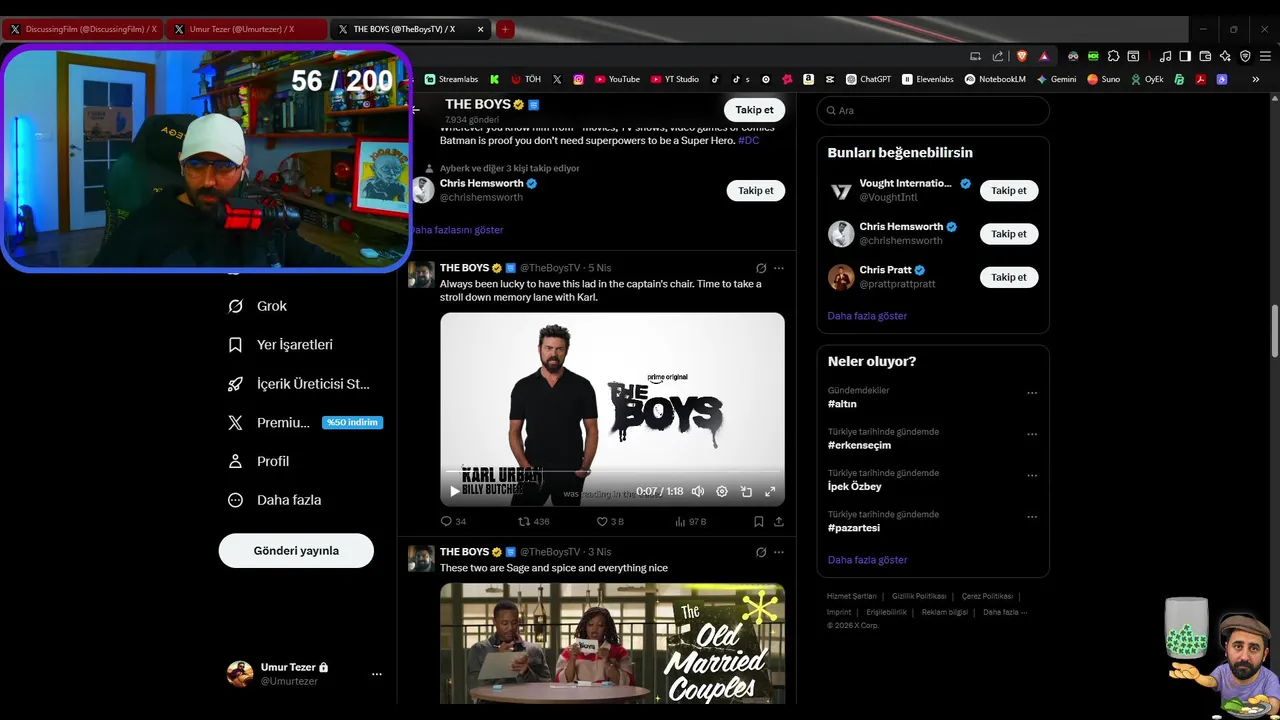1280x720 pixels.
Task: Follow Chris Hemsworth in the main timeline card
Action: (x=755, y=190)
